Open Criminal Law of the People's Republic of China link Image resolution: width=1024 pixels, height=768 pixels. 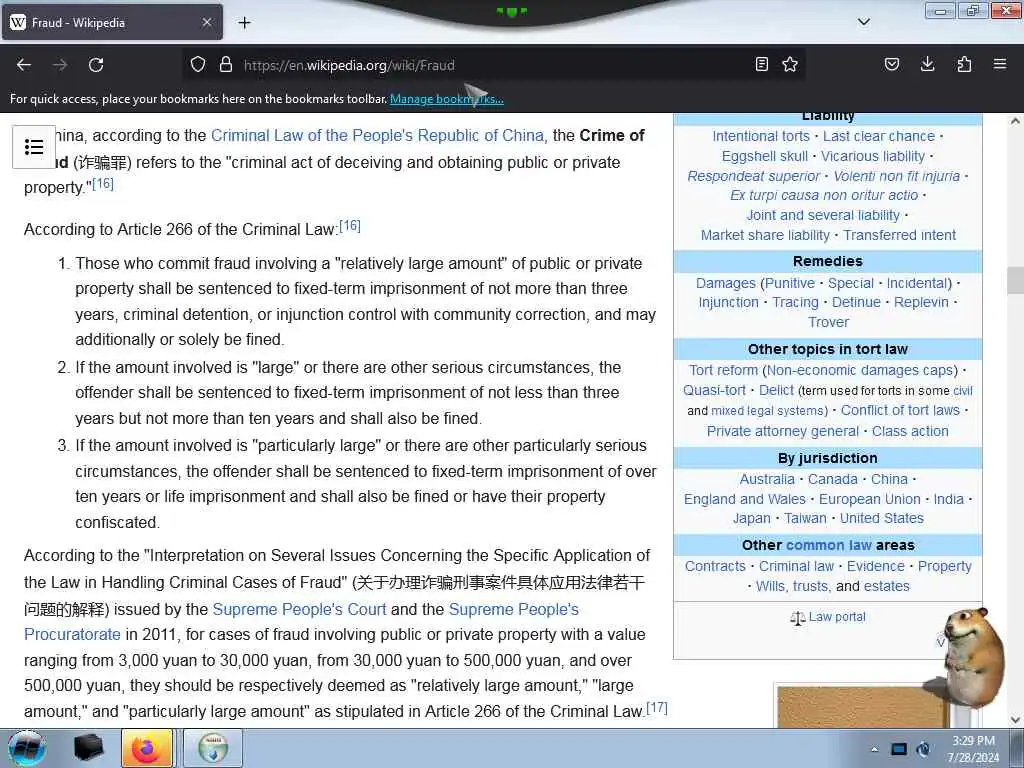(377, 135)
